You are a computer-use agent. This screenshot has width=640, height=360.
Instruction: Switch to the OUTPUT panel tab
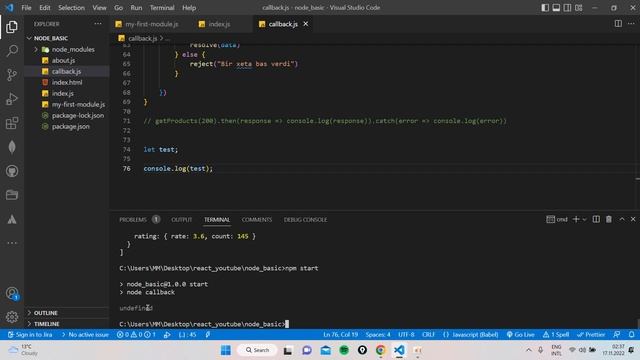point(182,220)
